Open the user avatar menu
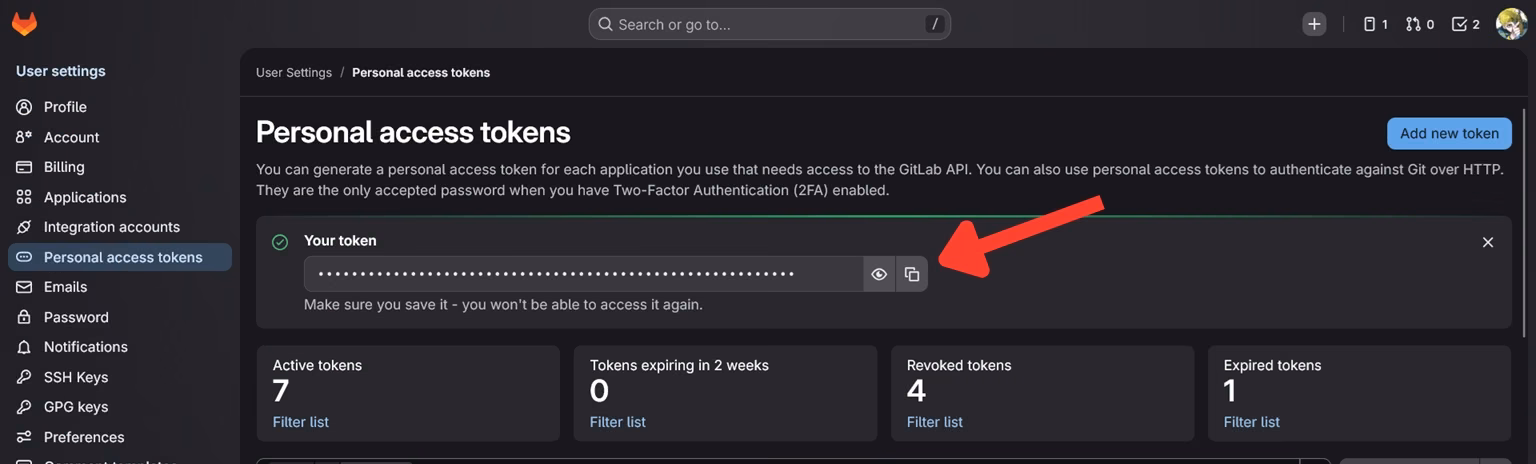This screenshot has width=1536, height=464. (1511, 24)
